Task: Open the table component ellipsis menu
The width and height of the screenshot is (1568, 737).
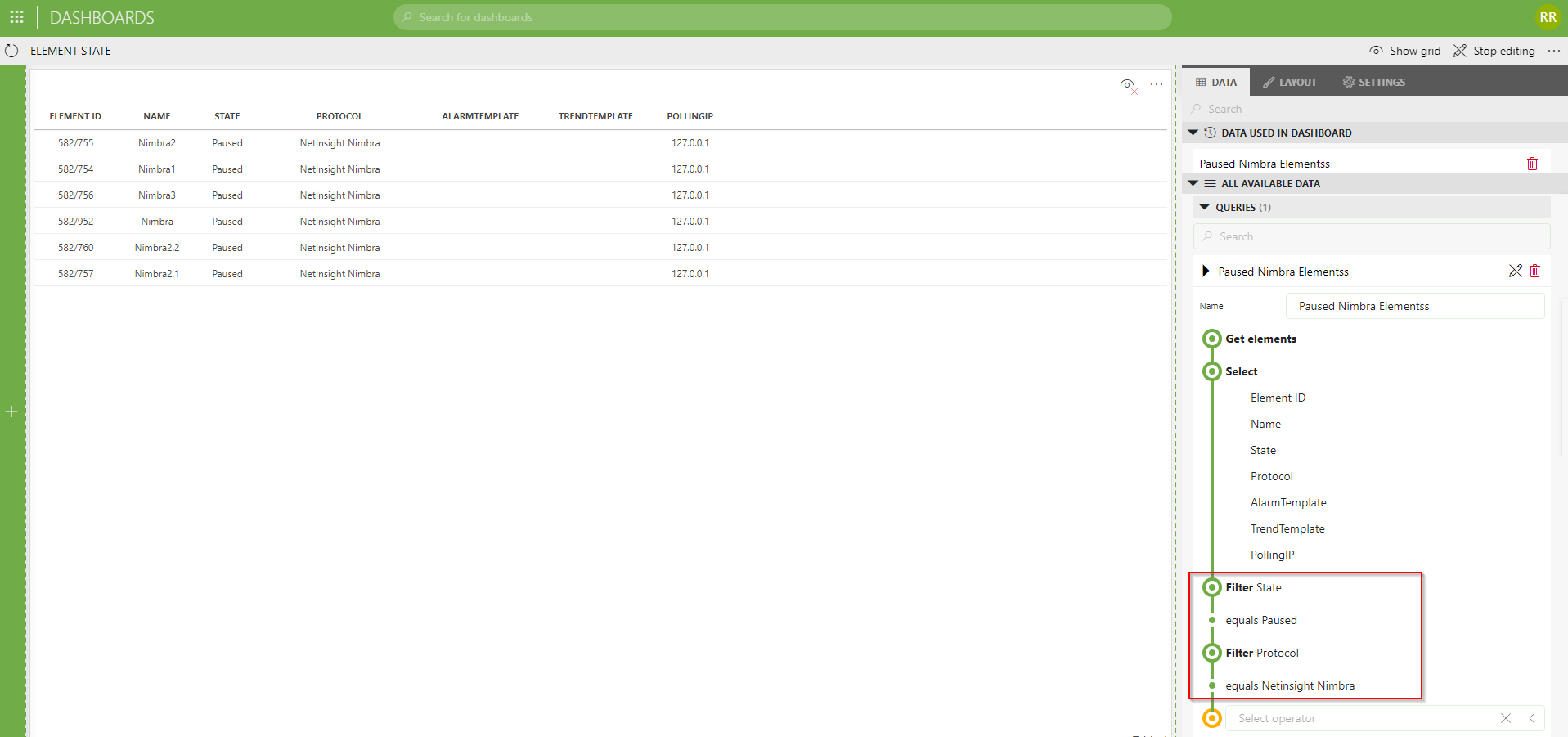Action: pyautogui.click(x=1157, y=84)
